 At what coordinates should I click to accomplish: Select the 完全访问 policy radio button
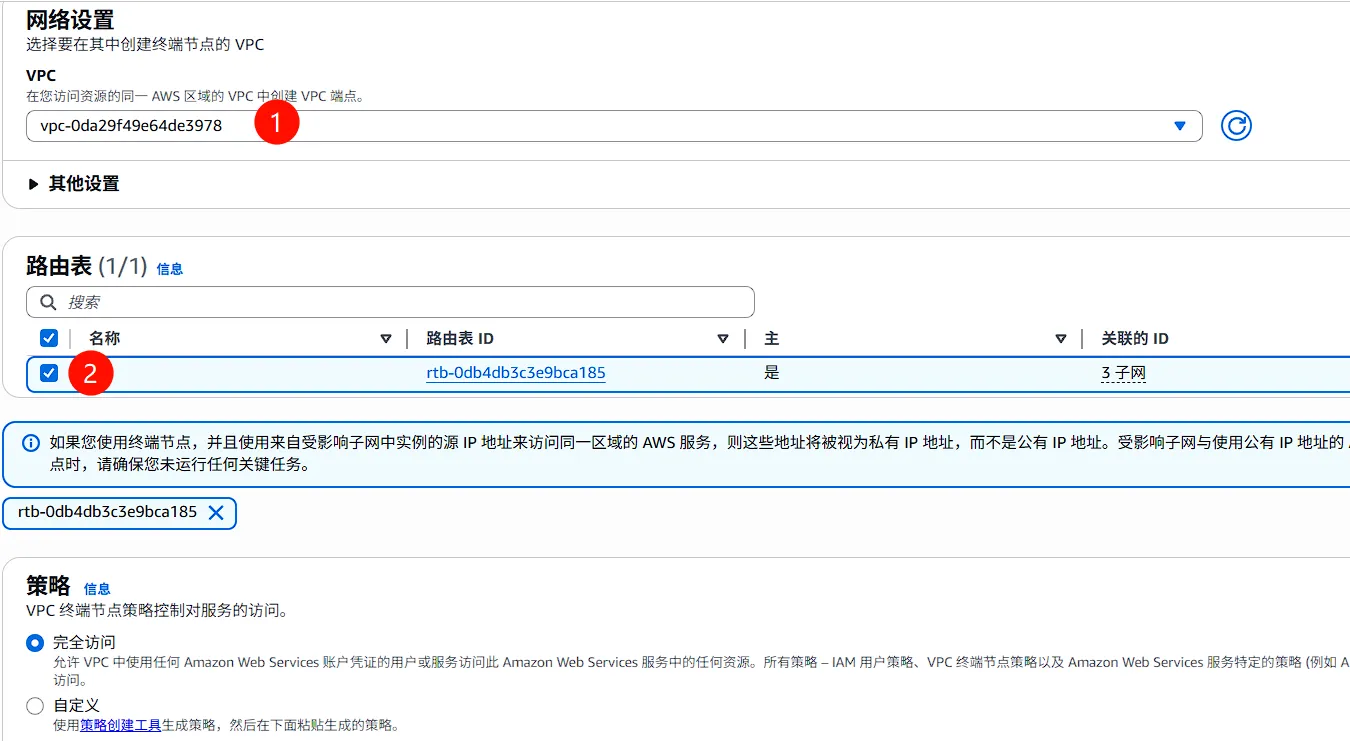[34, 642]
